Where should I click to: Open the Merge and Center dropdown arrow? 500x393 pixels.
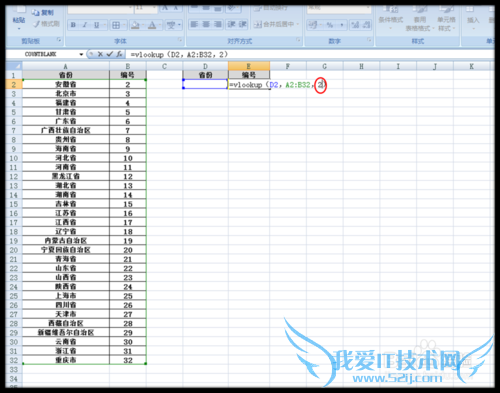[297, 24]
